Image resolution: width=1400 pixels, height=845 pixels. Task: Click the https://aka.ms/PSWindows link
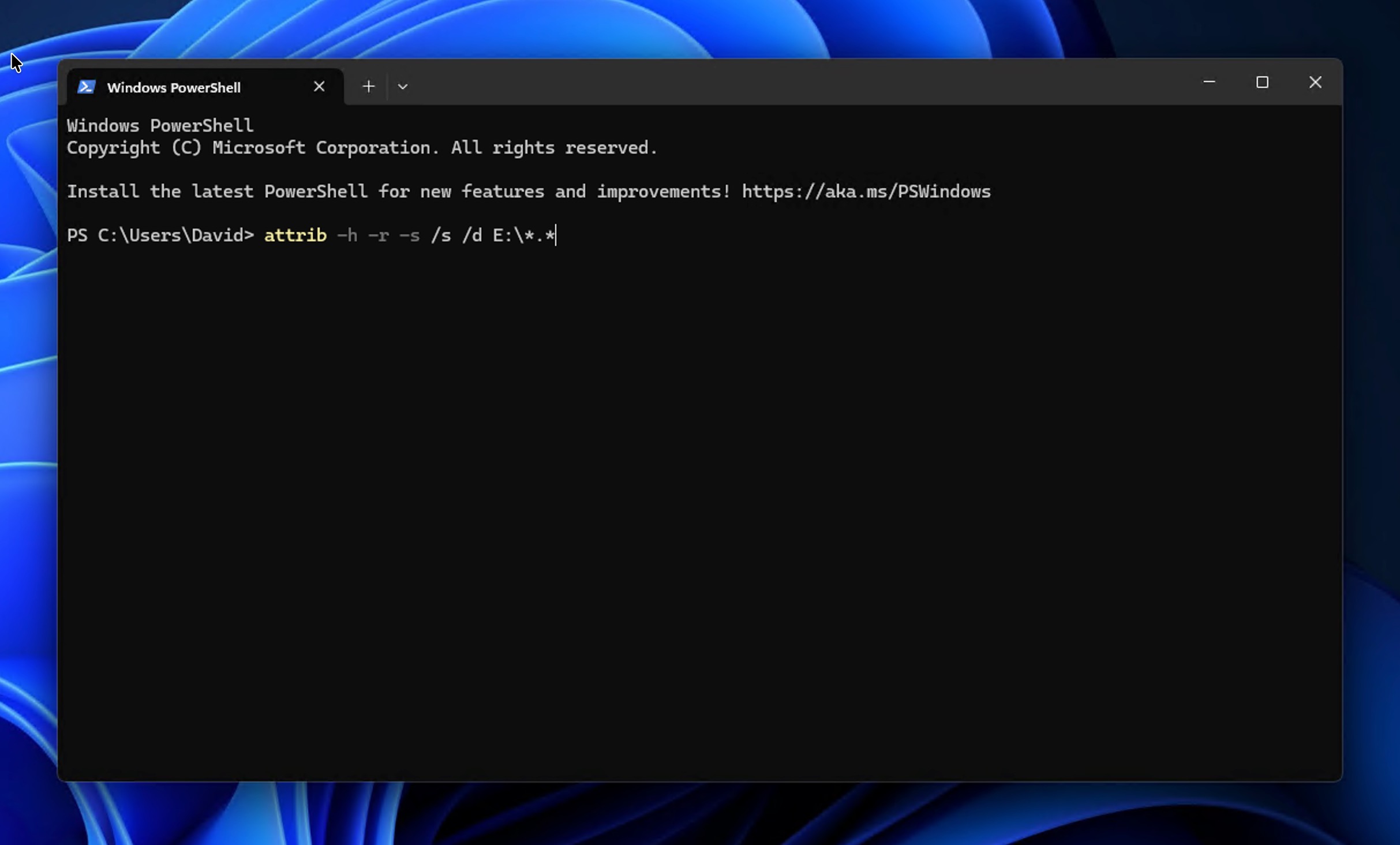tap(866, 191)
